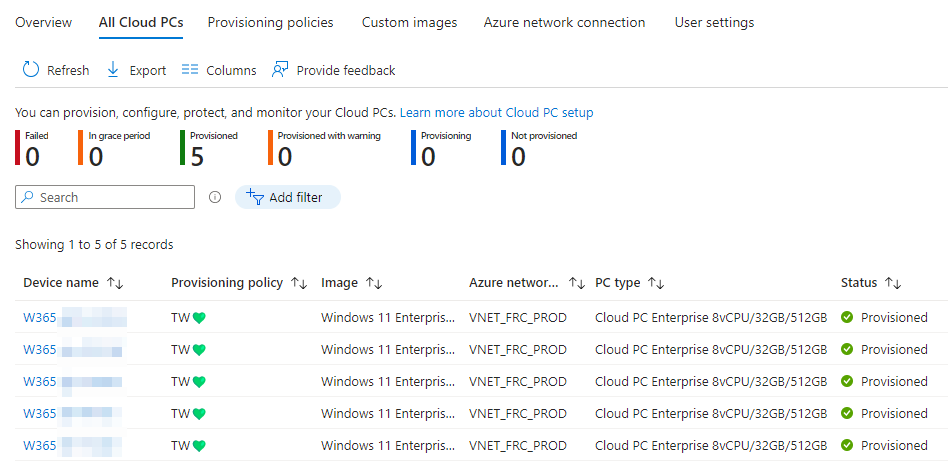Switch to the Overview tab
Viewport: 948px width, 469px height.
point(43,22)
